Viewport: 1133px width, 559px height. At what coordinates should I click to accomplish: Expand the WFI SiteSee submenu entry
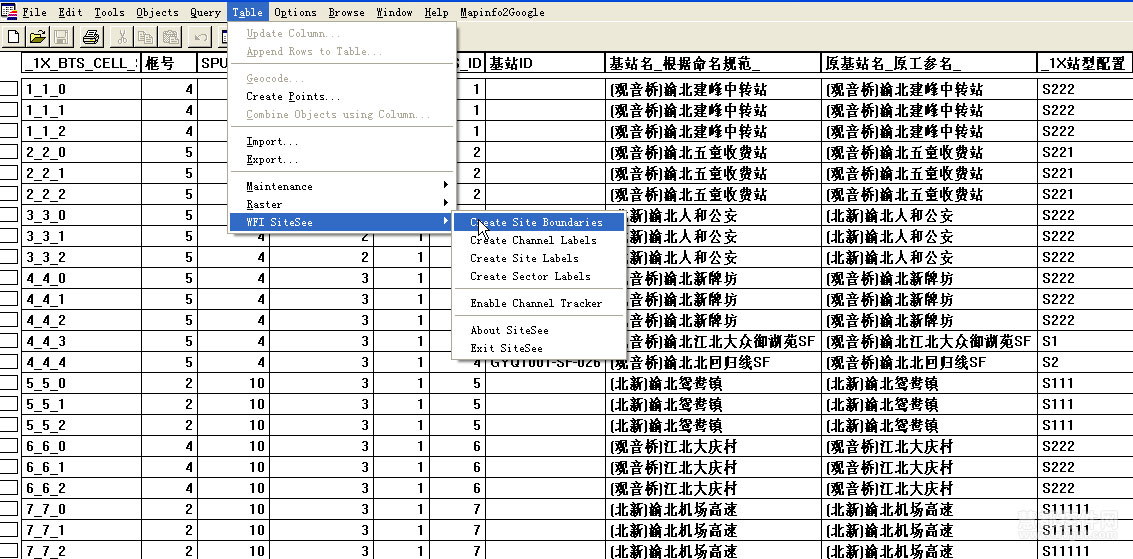342,222
